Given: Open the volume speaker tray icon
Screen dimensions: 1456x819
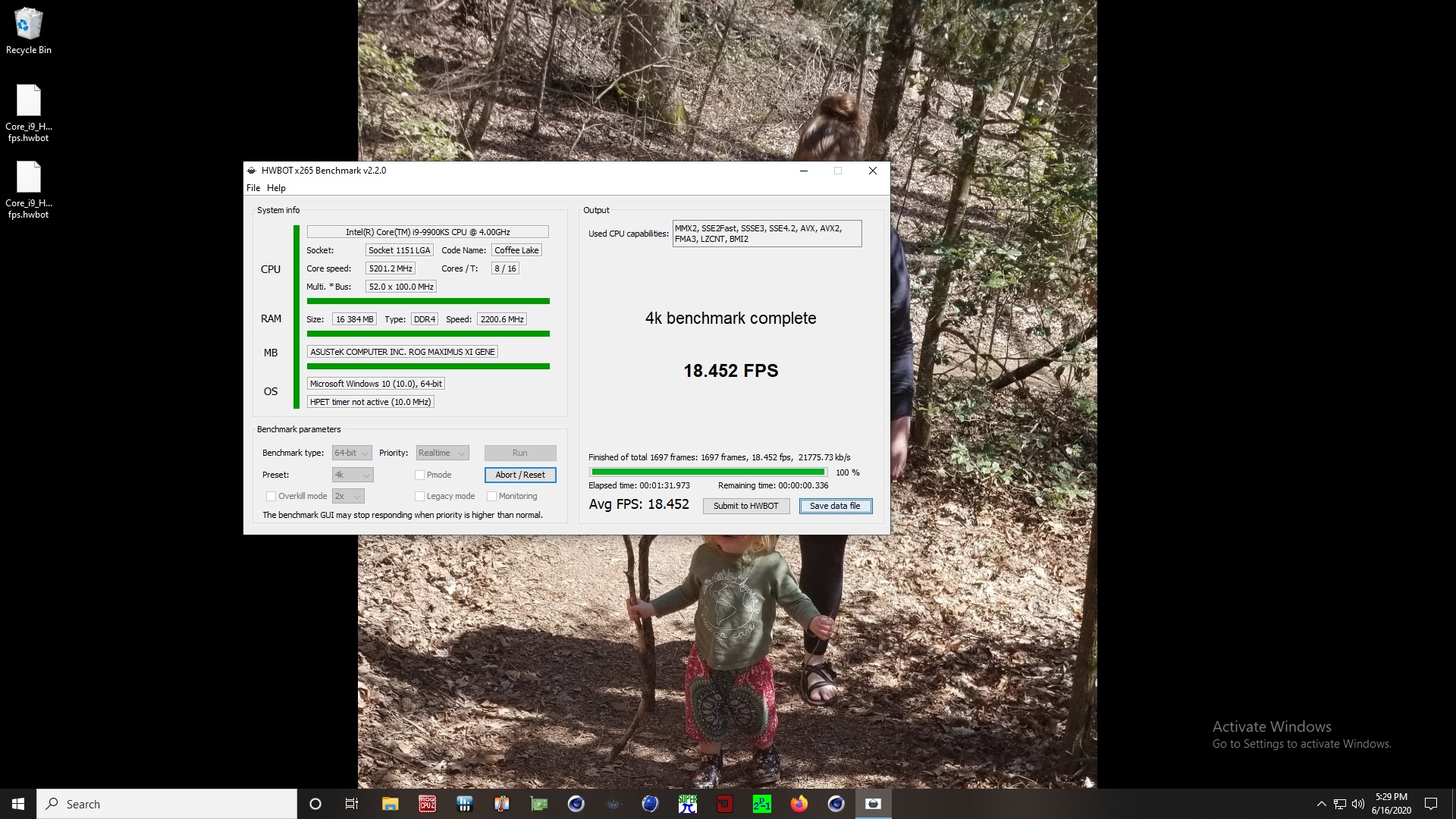Looking at the screenshot, I should (x=1358, y=804).
